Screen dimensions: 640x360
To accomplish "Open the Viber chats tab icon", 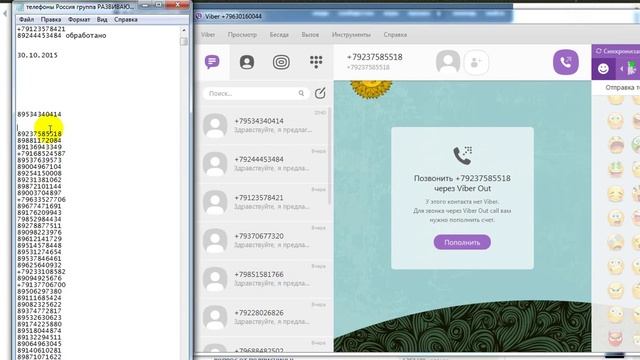I will point(212,62).
